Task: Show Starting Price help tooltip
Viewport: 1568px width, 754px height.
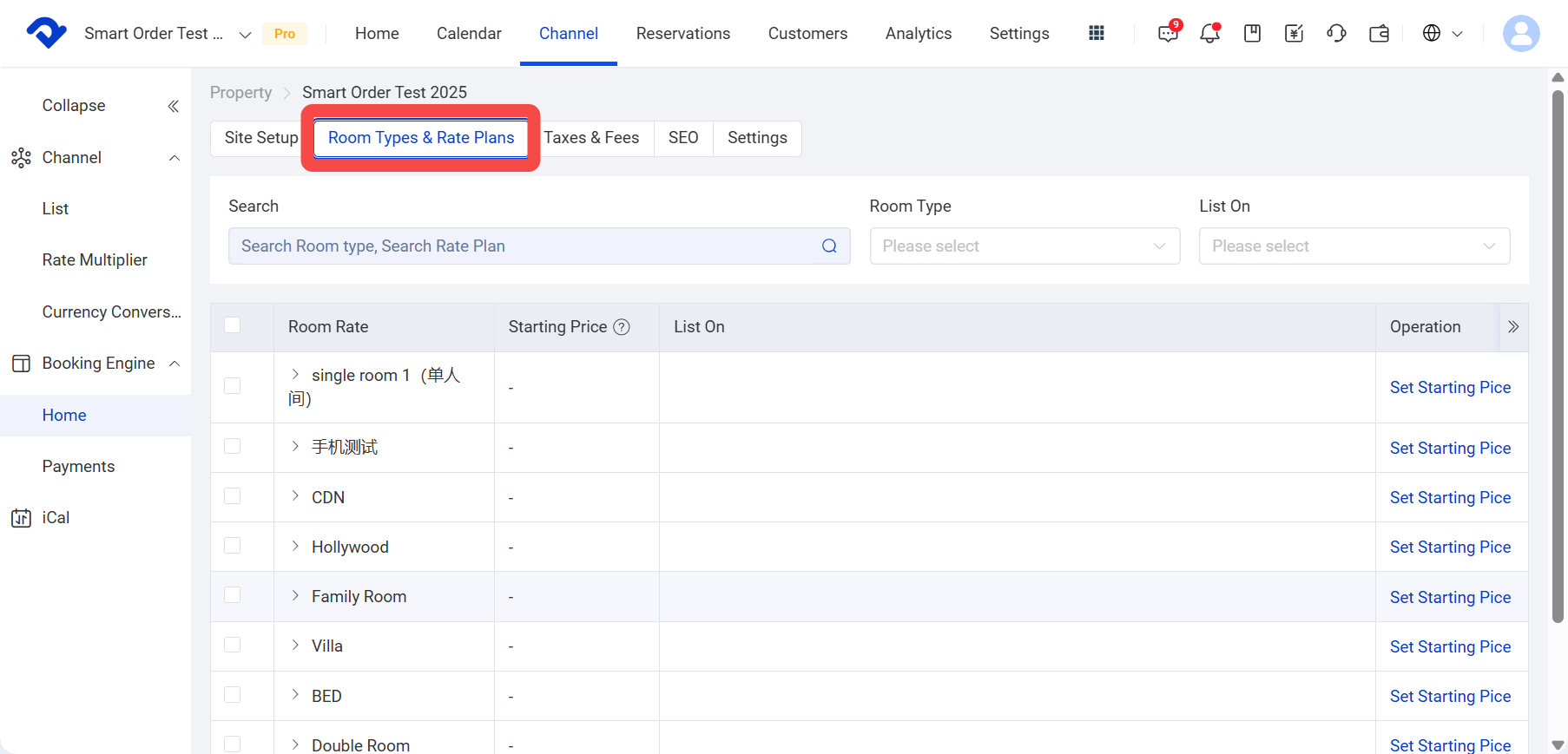Action: pyautogui.click(x=622, y=327)
